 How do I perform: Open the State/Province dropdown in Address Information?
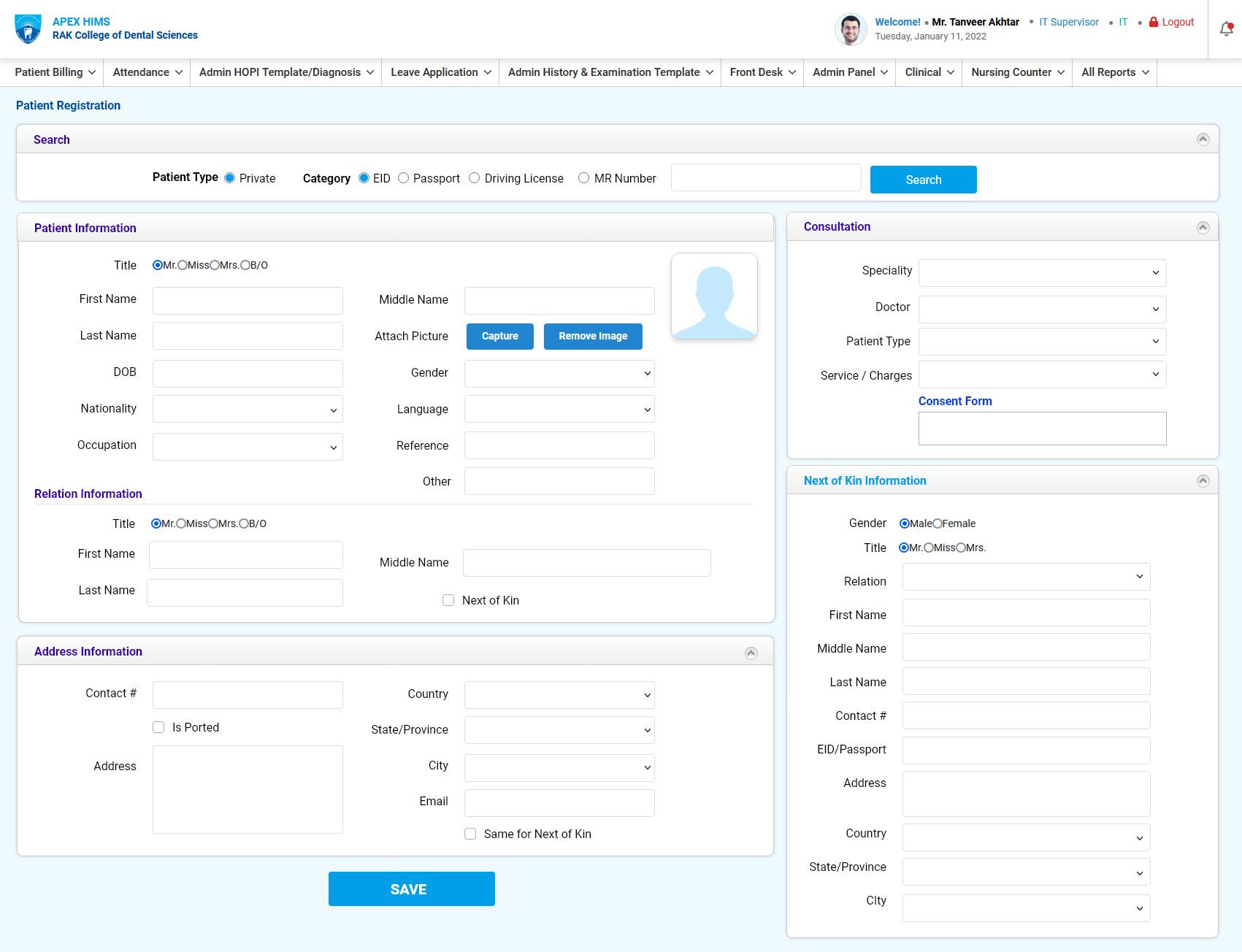click(x=559, y=730)
